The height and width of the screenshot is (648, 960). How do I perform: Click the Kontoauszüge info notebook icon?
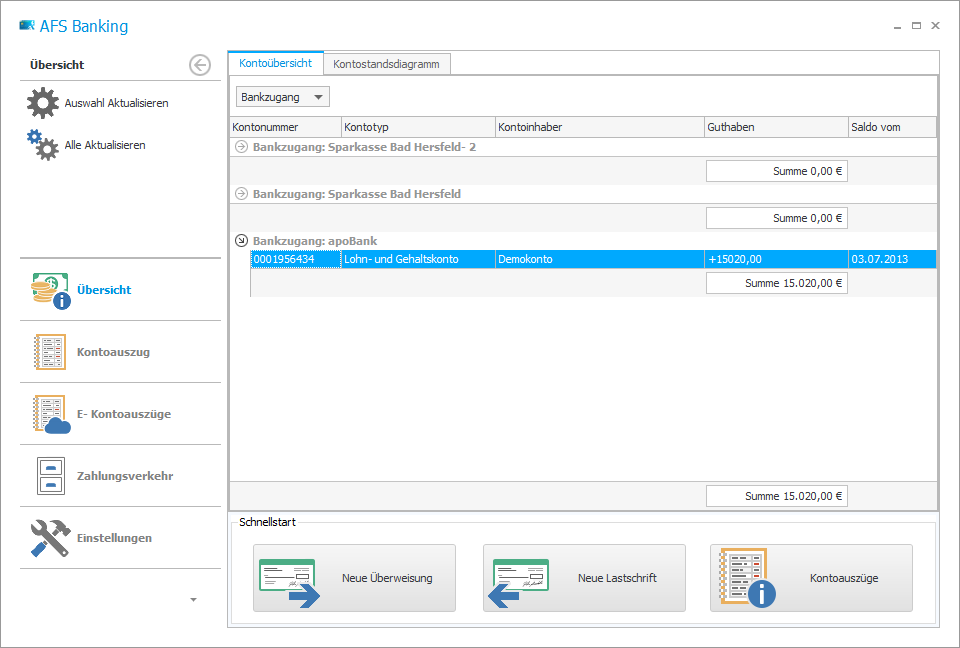[748, 578]
